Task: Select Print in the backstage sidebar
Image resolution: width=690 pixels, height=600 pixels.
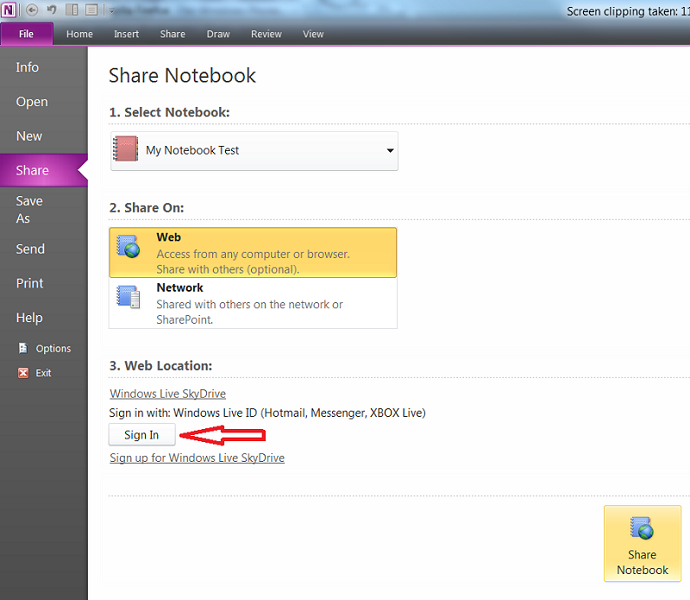Action: pos(44,283)
